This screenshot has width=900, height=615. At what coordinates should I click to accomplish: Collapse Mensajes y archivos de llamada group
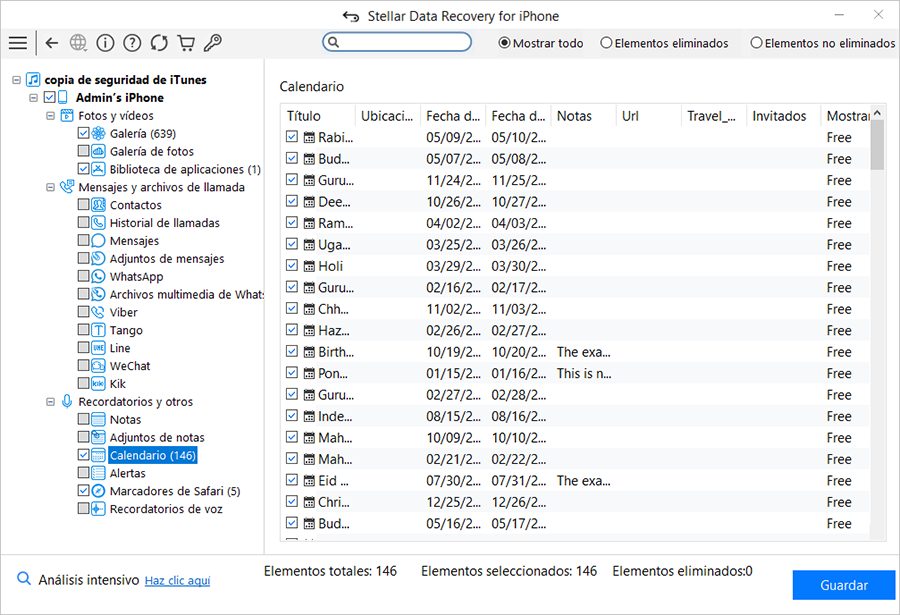pos(51,187)
